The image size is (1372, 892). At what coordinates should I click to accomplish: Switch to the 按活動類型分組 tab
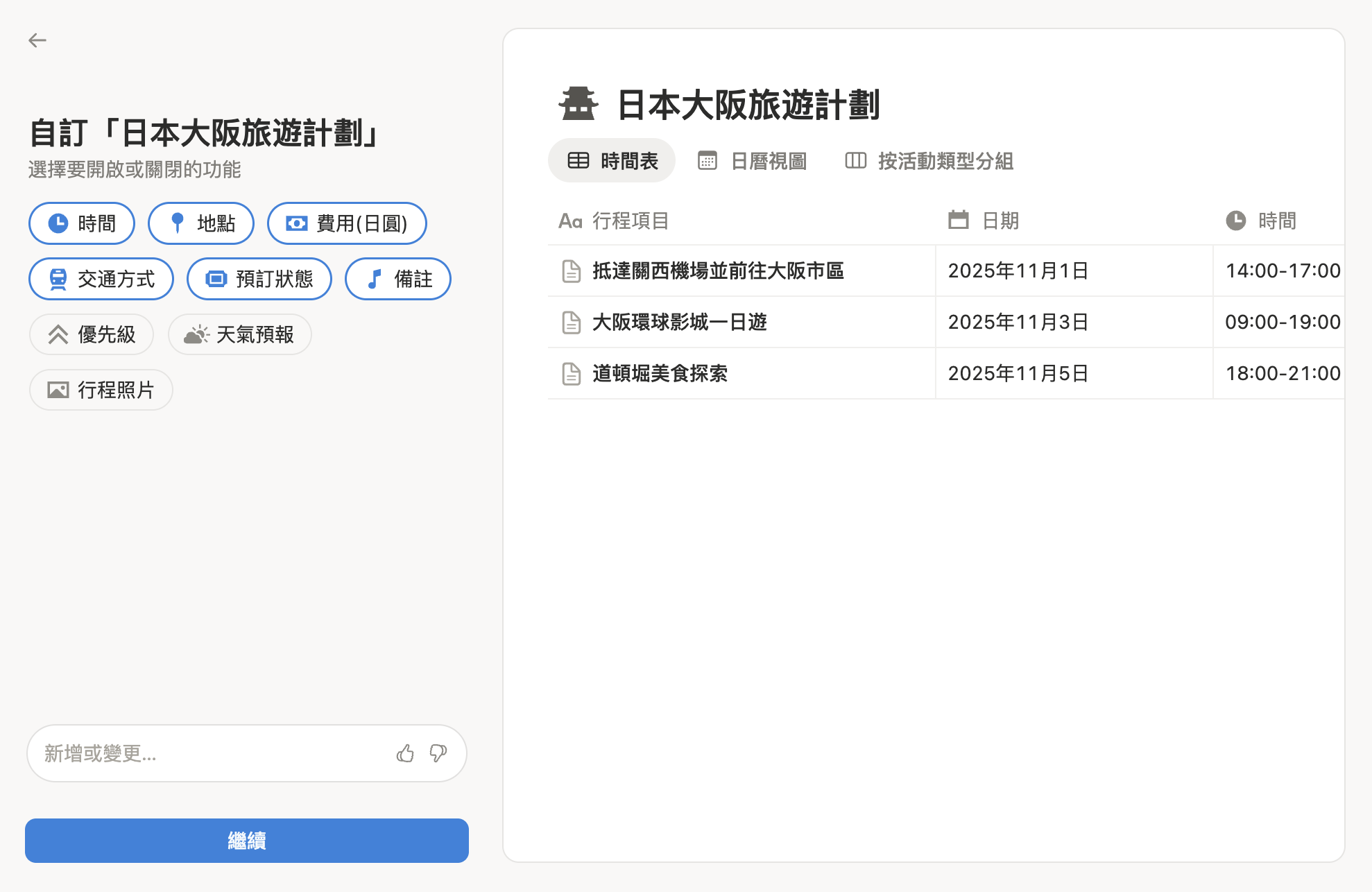929,161
